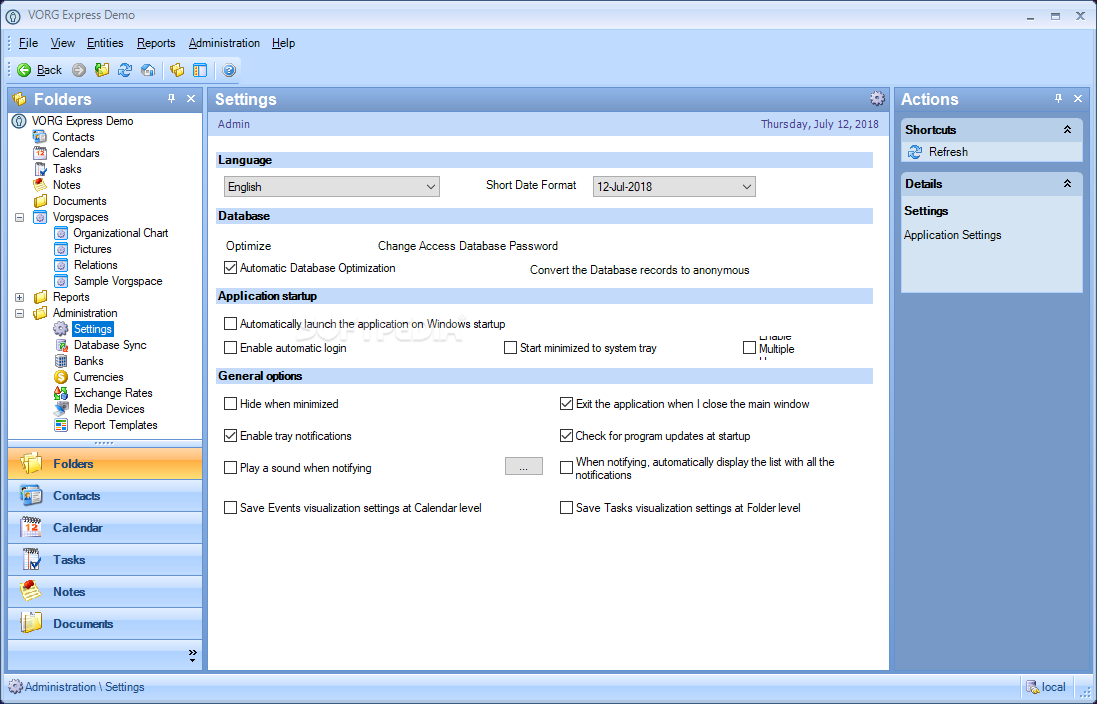The width and height of the screenshot is (1097, 704).
Task: Check automatically display list with all notifications
Action: (567, 468)
